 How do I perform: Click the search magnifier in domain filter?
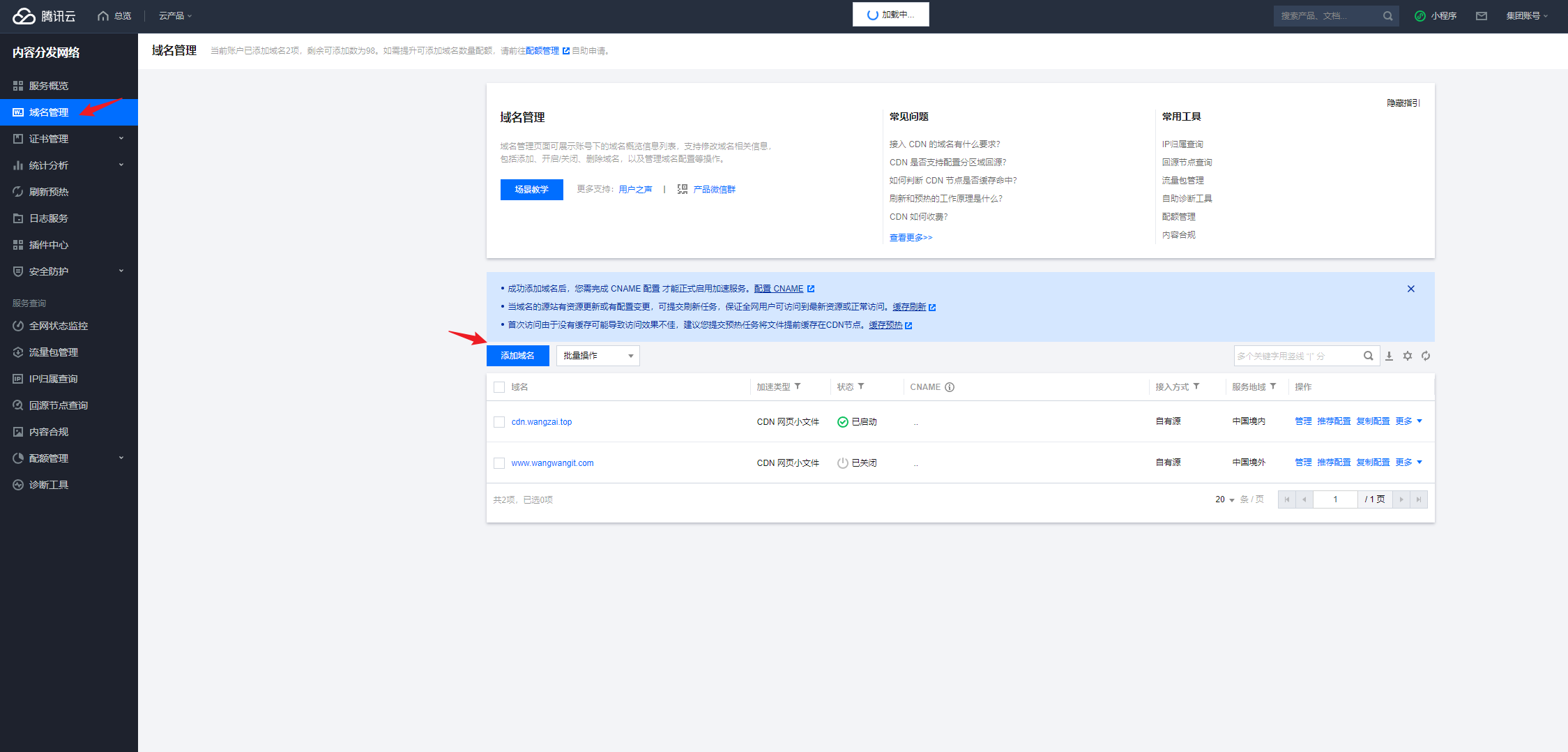click(1368, 356)
